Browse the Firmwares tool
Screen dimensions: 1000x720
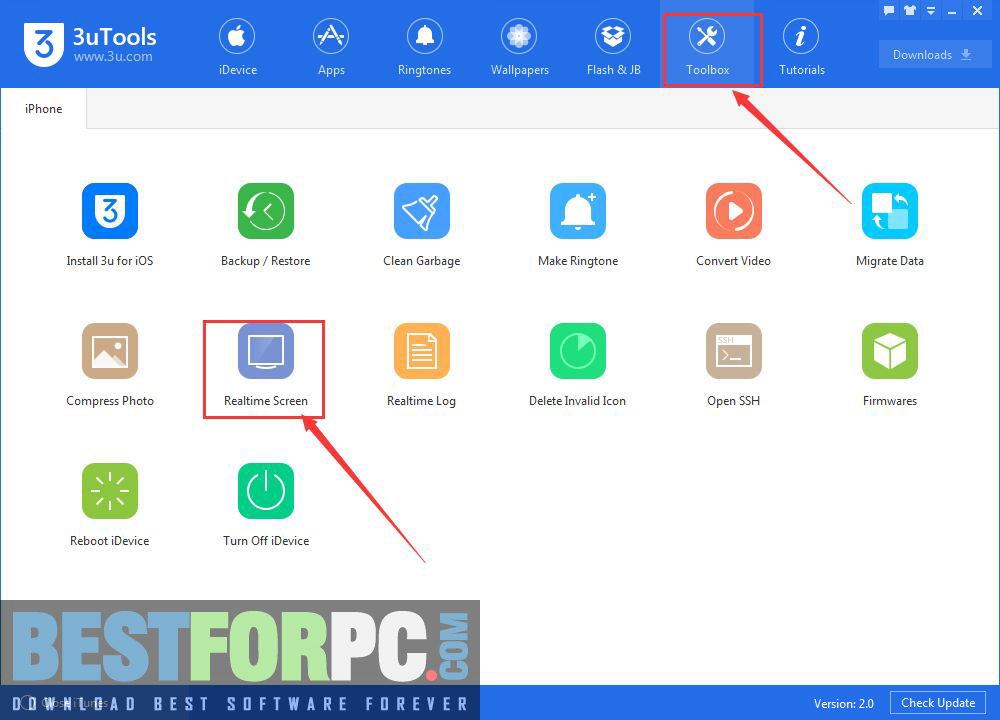[890, 351]
